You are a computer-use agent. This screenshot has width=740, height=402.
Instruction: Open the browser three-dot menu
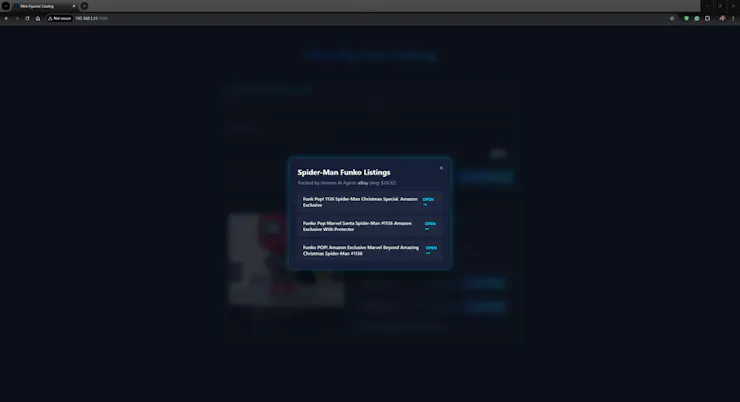tap(733, 18)
